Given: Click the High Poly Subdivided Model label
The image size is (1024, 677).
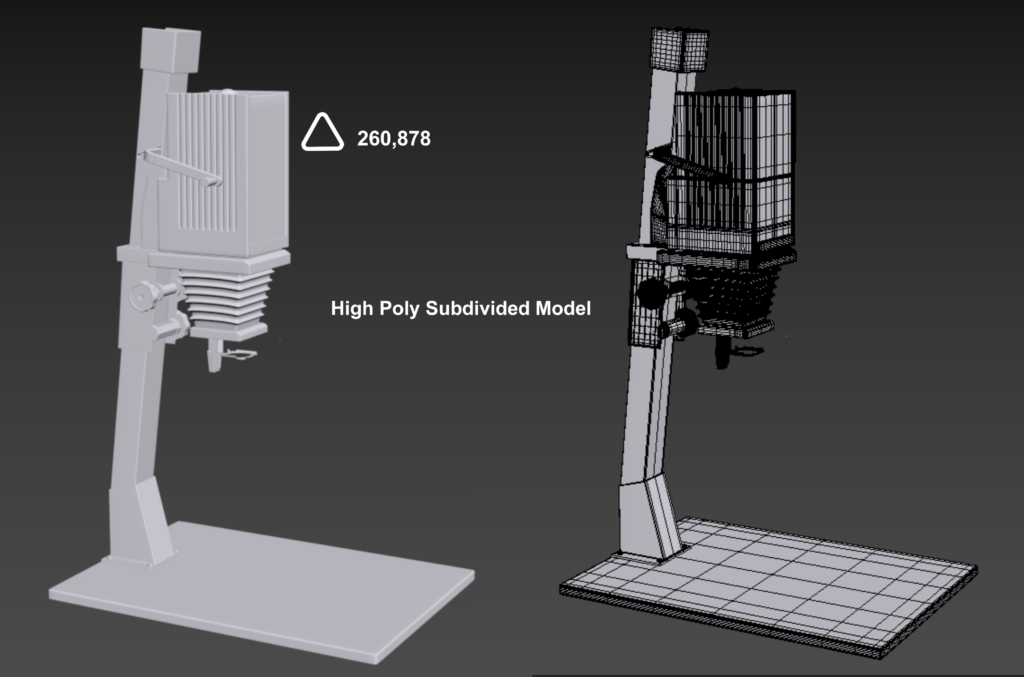Looking at the screenshot, I should pyautogui.click(x=462, y=309).
